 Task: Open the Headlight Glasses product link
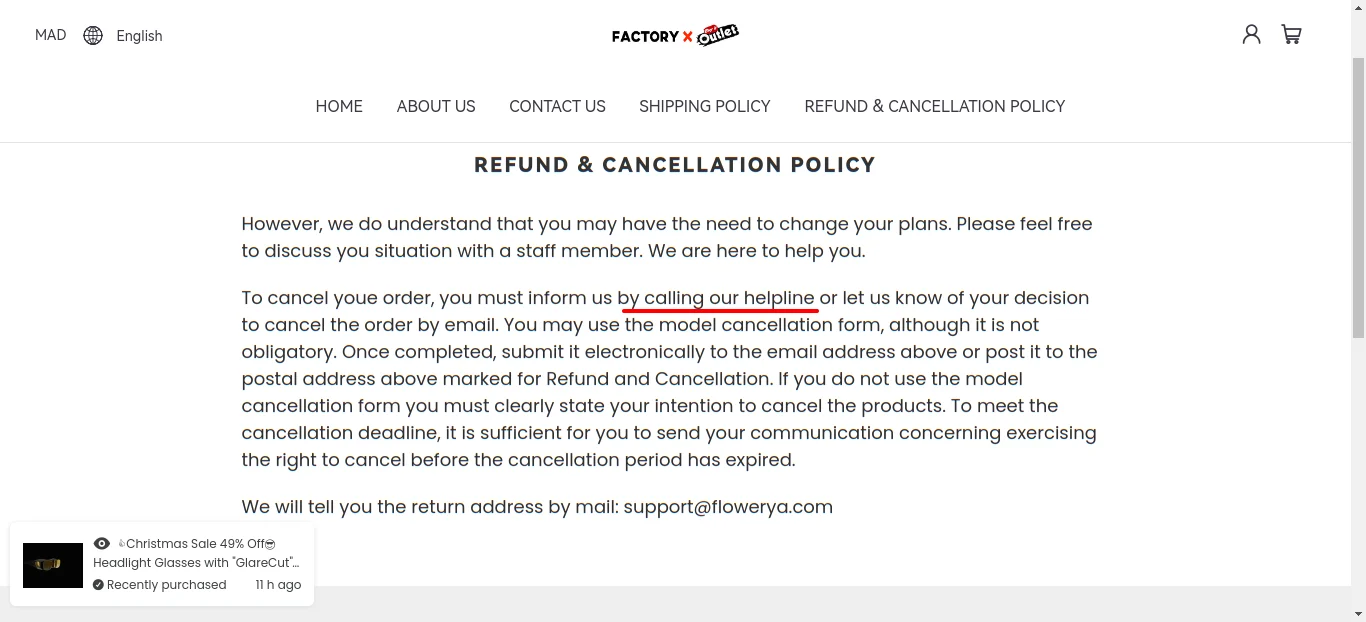tap(196, 563)
